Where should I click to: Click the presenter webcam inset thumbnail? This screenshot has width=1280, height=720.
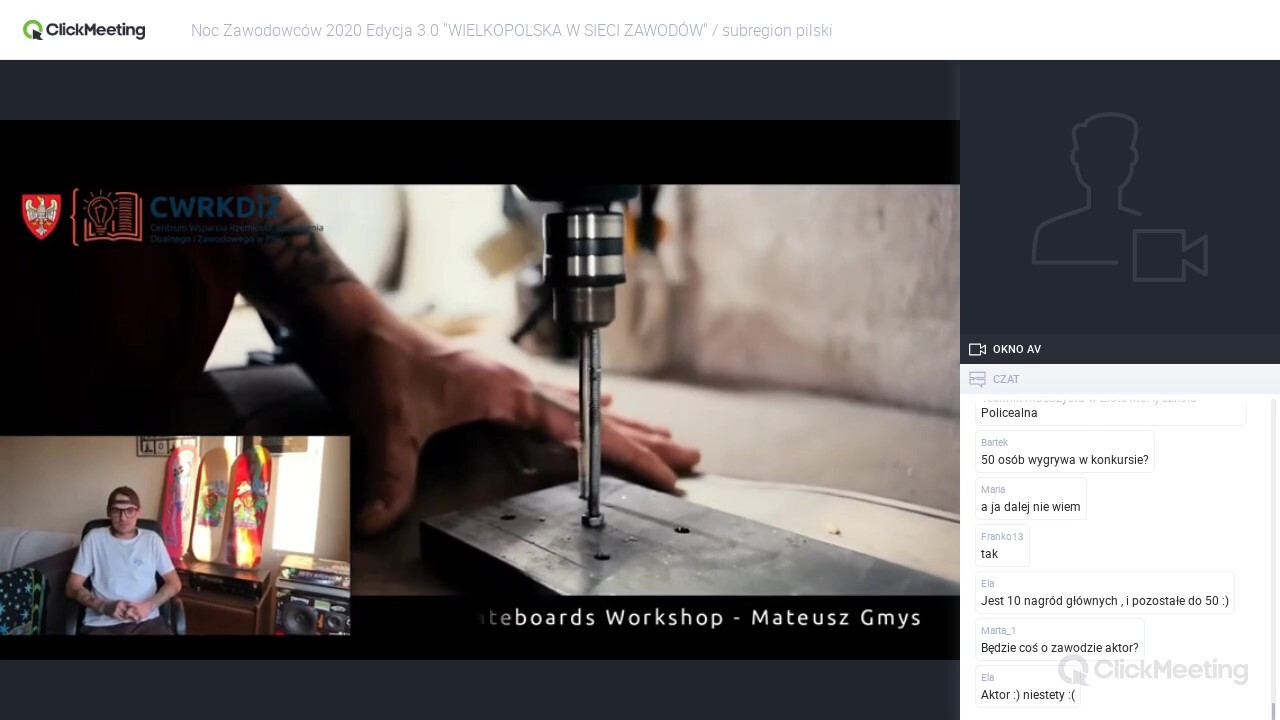[175, 535]
